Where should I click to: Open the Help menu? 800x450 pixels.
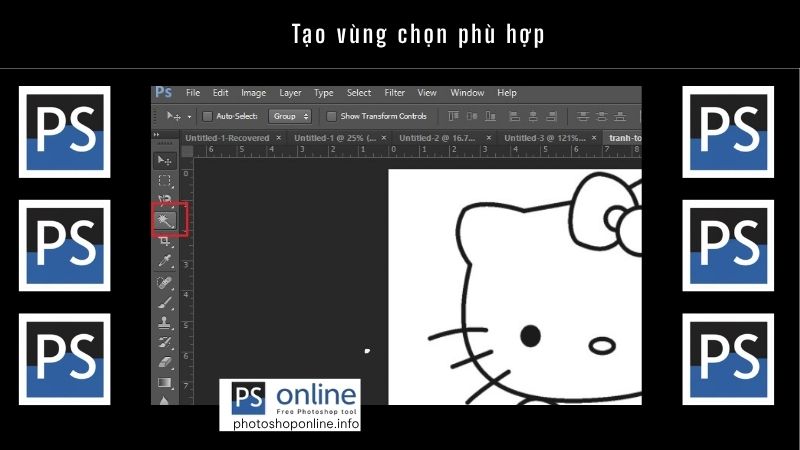tap(507, 93)
